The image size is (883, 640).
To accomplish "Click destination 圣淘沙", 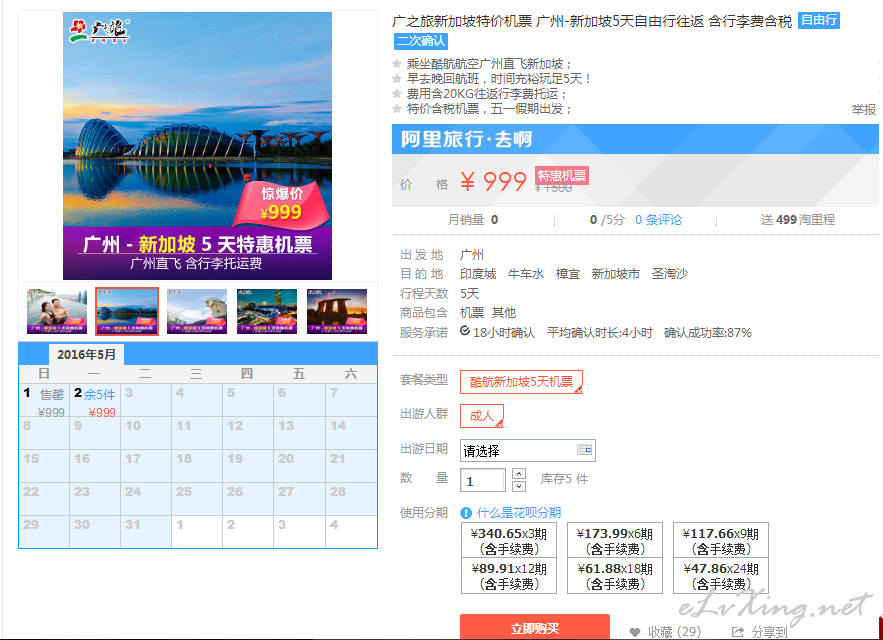I will click(670, 274).
